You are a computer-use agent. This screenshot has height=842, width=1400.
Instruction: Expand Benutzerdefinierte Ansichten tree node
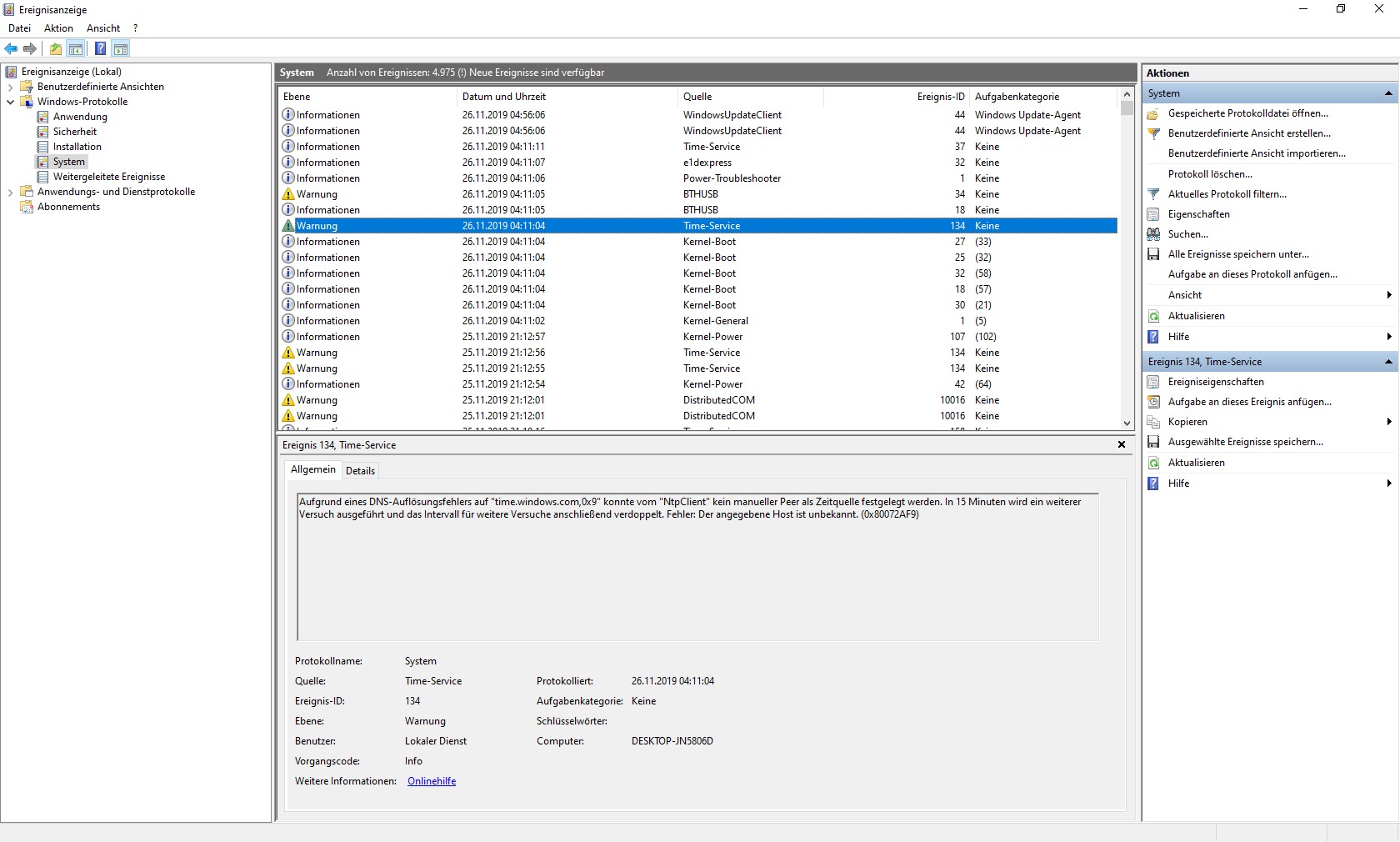tap(10, 87)
